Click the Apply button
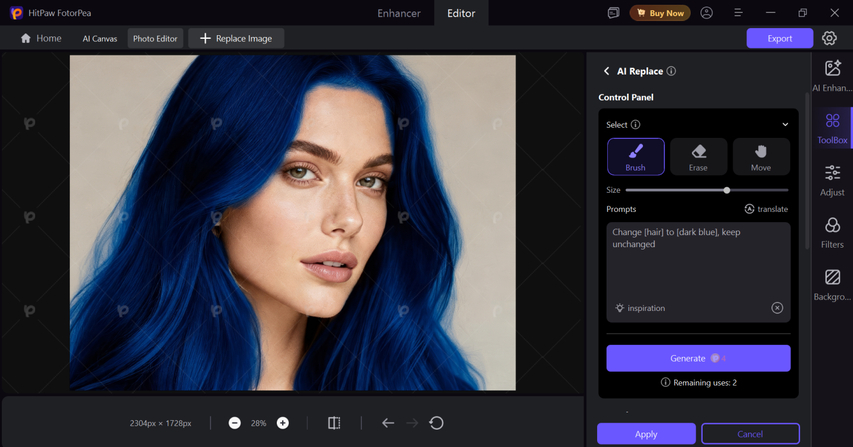 646,434
